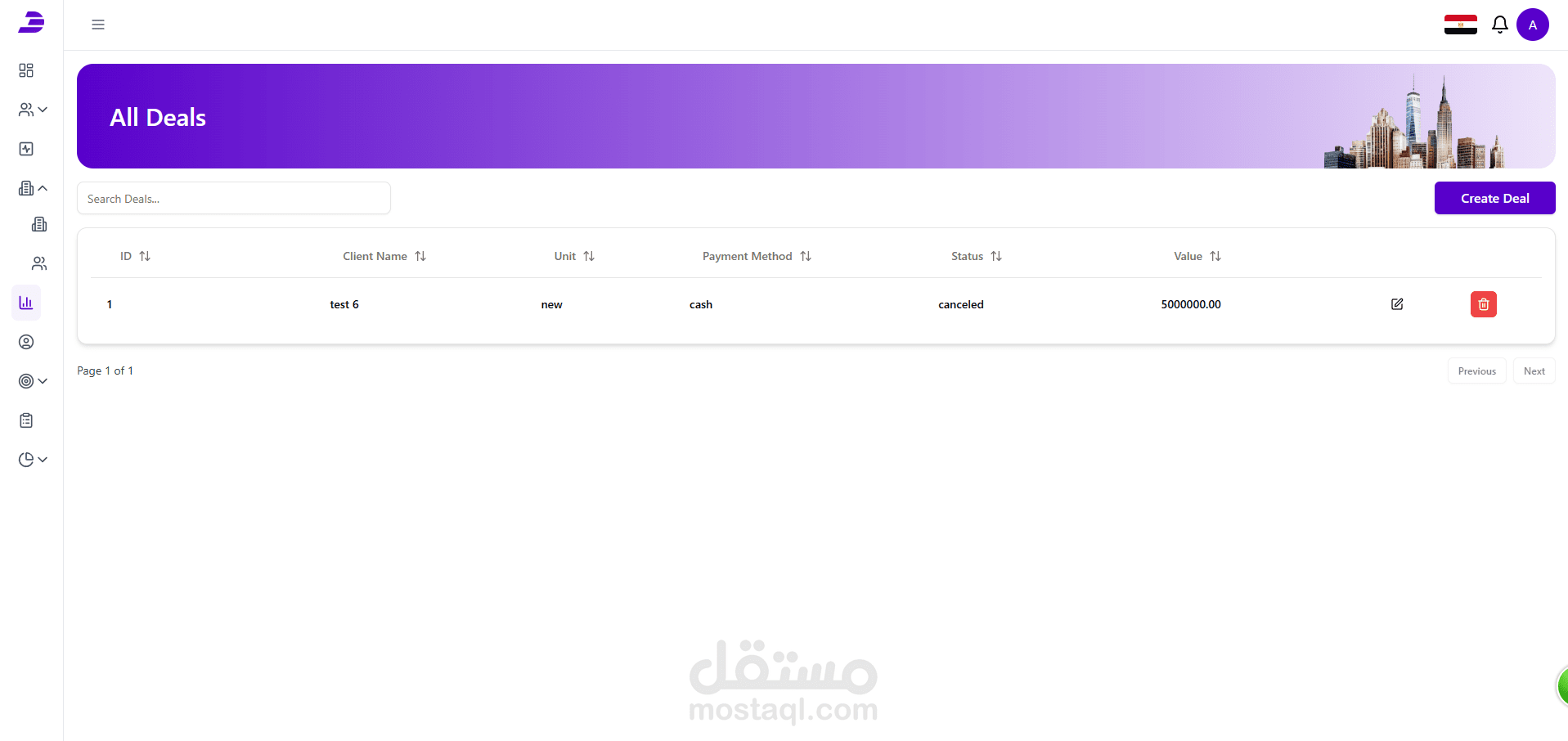Click the ID column header label

click(126, 256)
